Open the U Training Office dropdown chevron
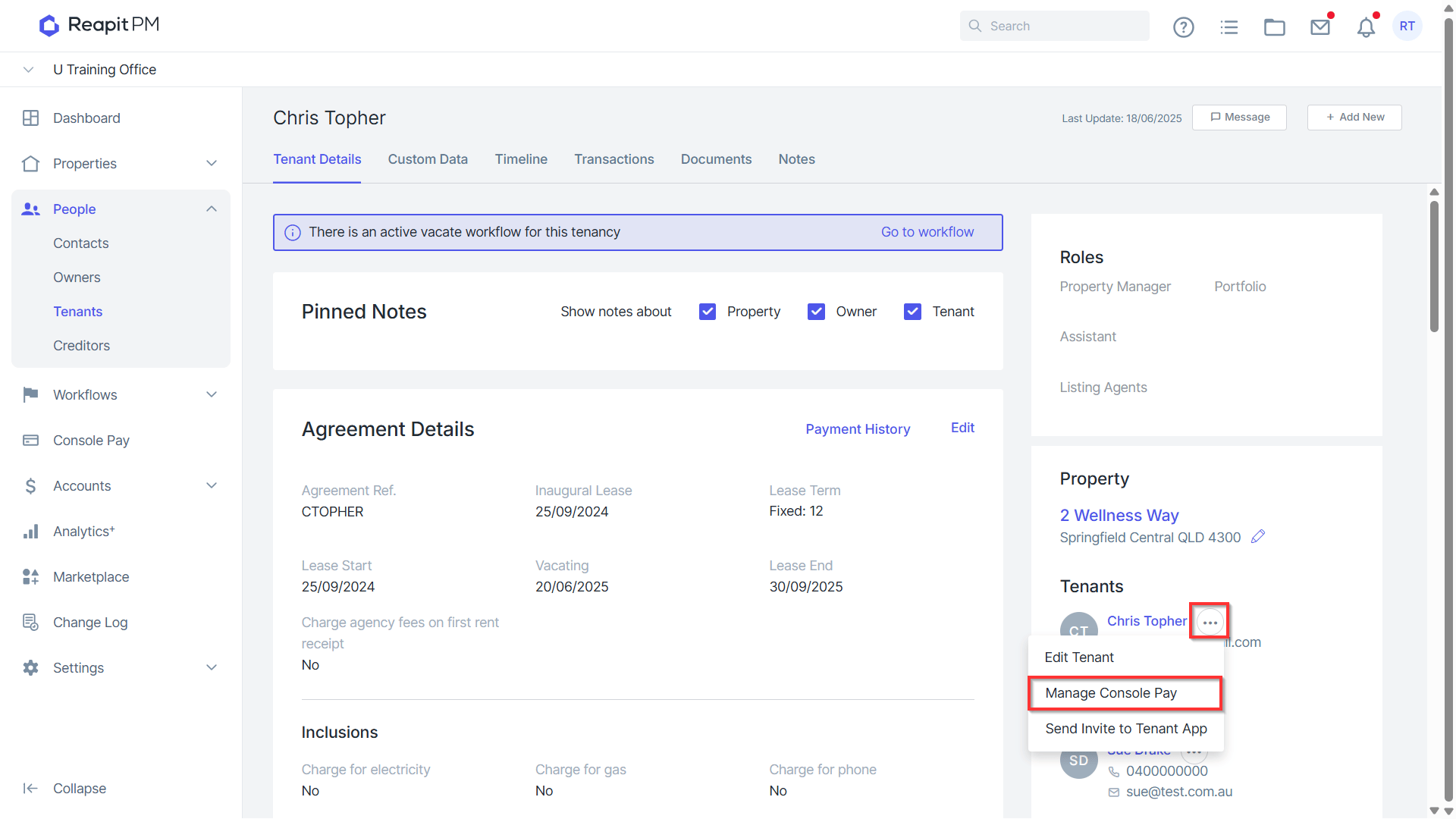Screen dimensions: 1456x819 [28, 70]
